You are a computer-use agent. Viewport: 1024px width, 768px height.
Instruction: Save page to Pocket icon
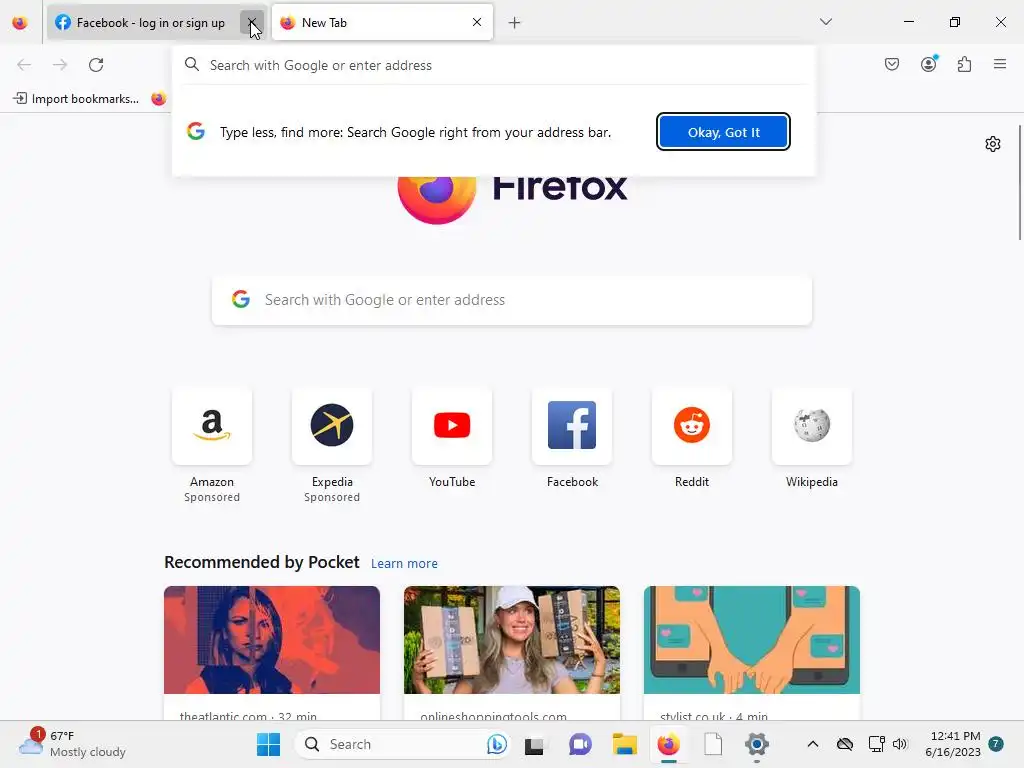tap(892, 64)
